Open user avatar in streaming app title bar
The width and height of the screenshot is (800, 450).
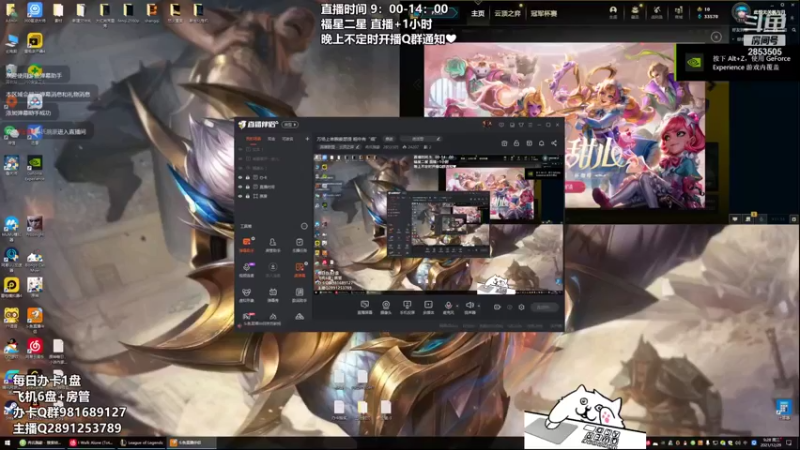pyautogui.click(x=487, y=124)
